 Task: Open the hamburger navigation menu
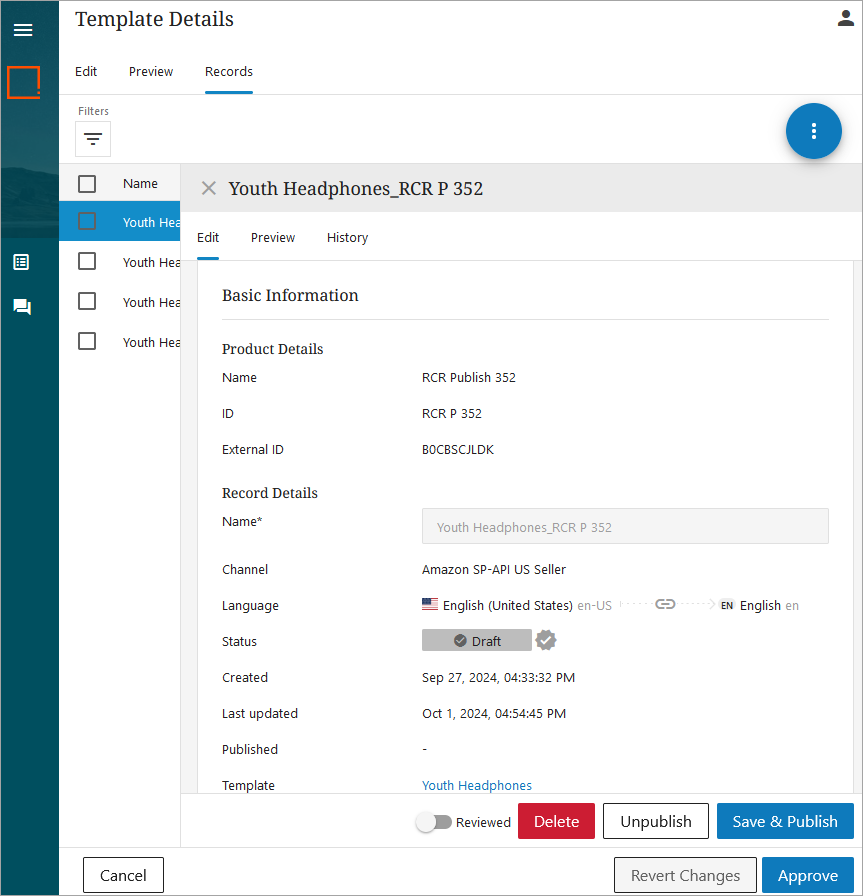22,30
